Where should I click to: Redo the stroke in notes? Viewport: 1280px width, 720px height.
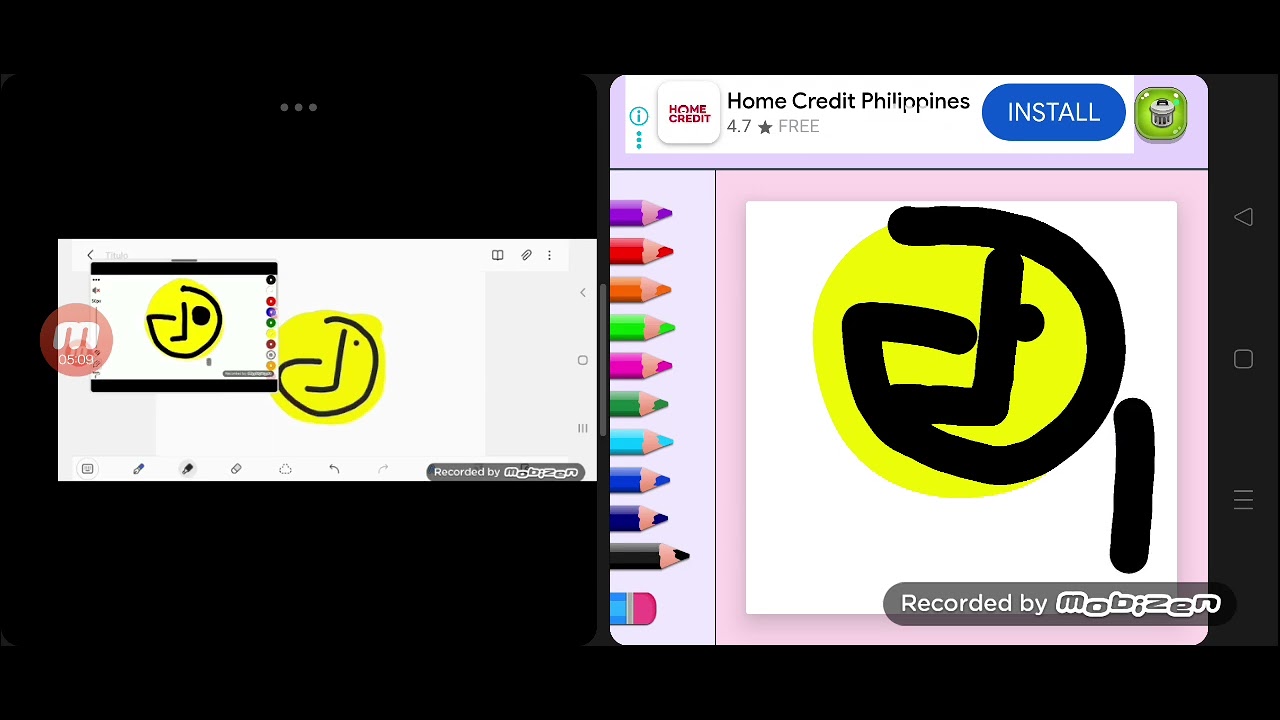click(x=383, y=469)
